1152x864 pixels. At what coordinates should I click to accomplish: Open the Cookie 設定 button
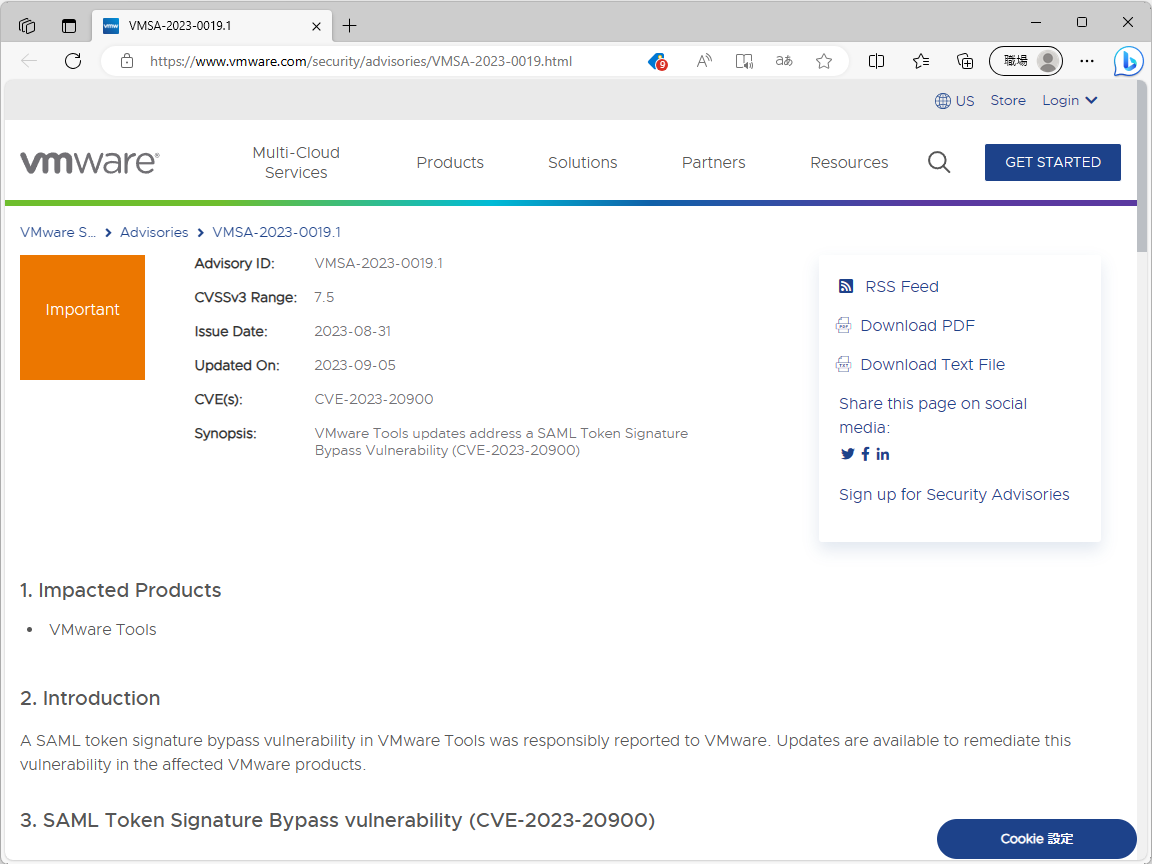(x=1037, y=838)
